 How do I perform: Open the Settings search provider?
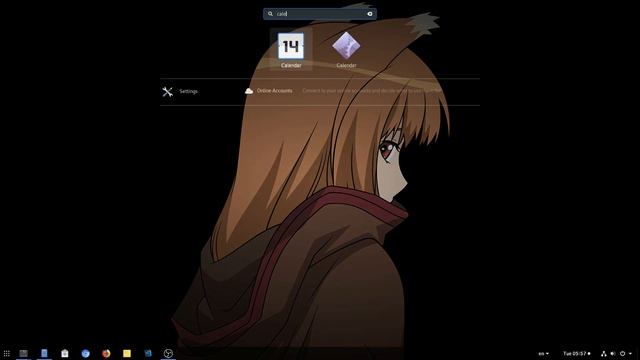click(x=180, y=91)
